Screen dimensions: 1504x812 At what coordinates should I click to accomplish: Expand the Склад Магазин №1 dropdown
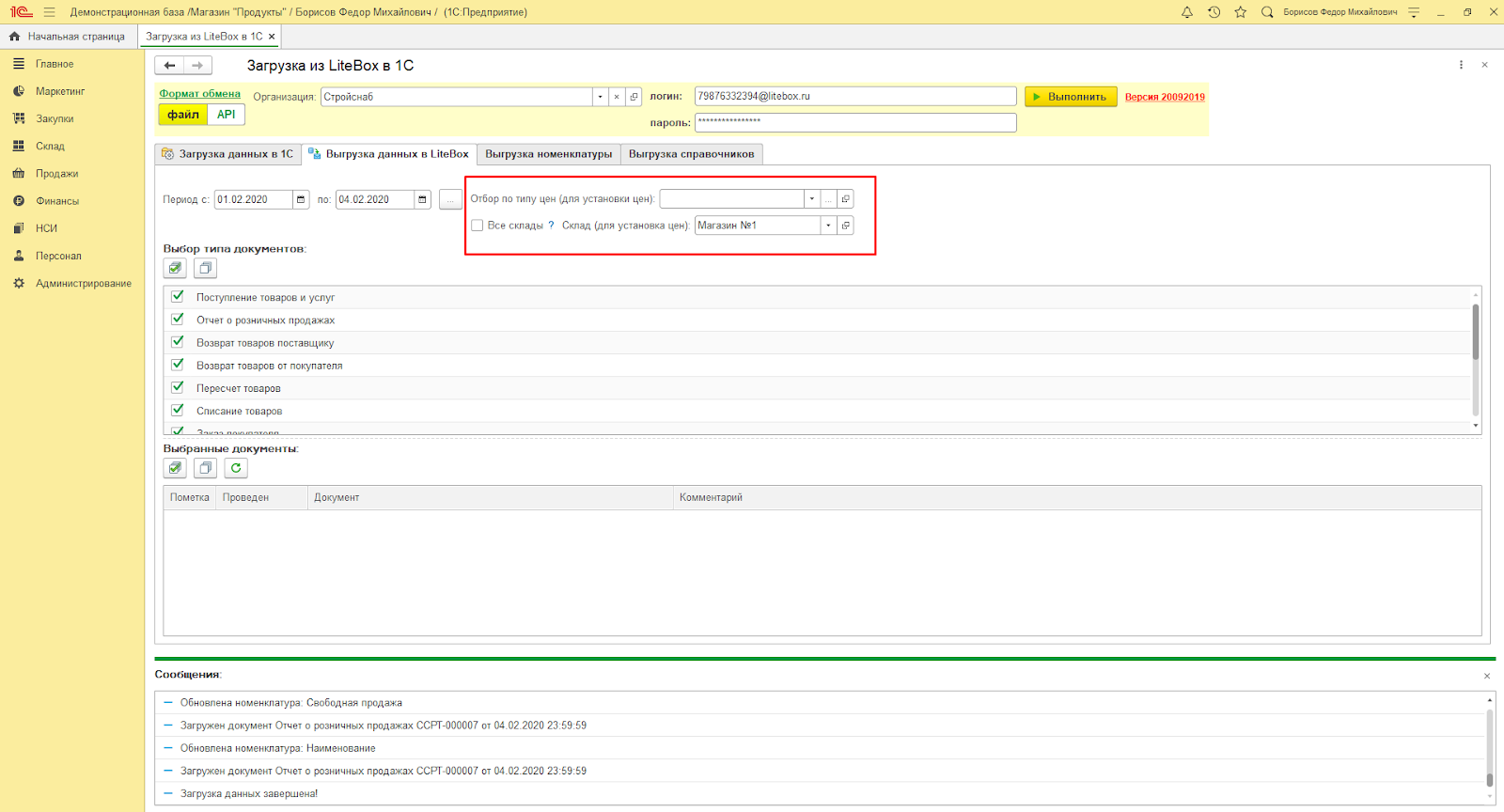coord(828,226)
